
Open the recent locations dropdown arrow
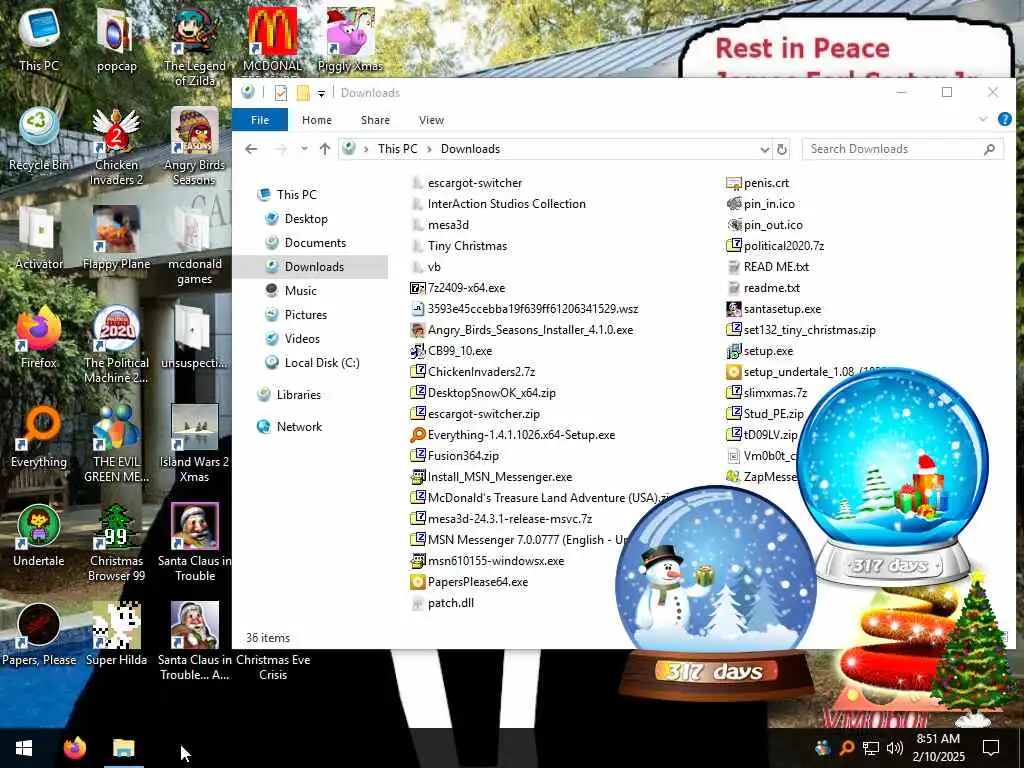coord(304,149)
